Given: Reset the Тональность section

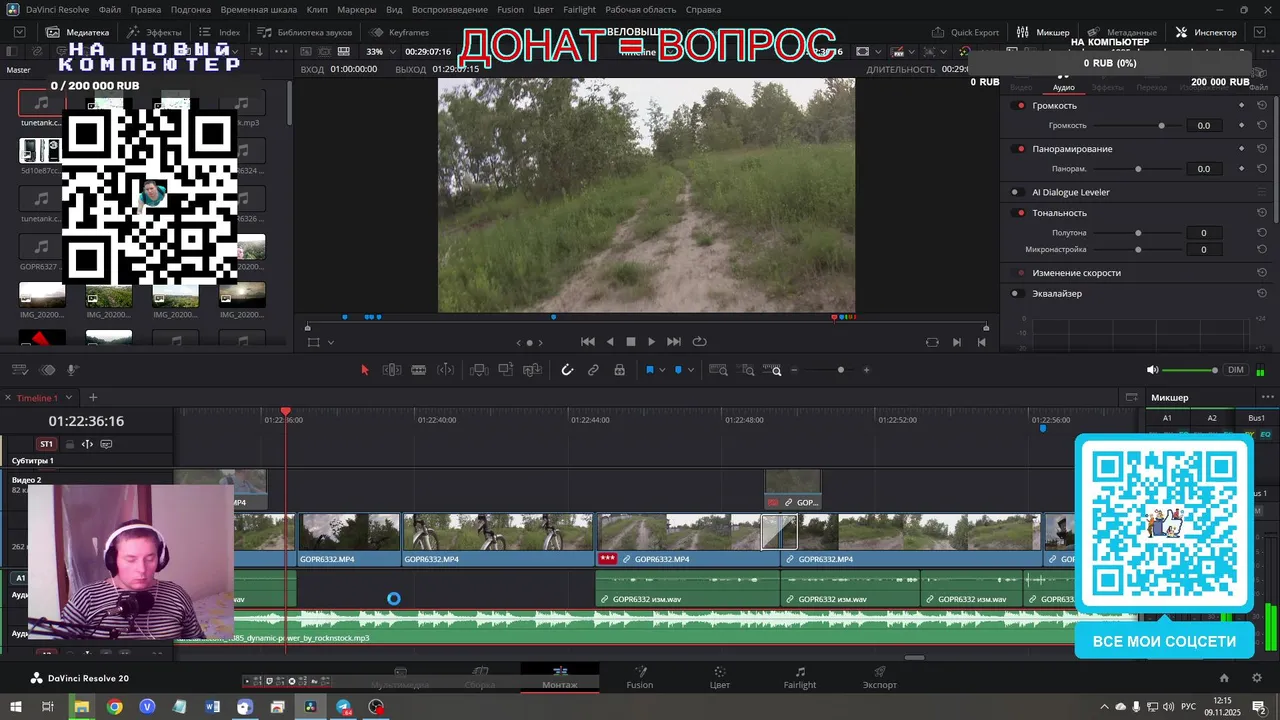Looking at the screenshot, I should coord(1262,212).
